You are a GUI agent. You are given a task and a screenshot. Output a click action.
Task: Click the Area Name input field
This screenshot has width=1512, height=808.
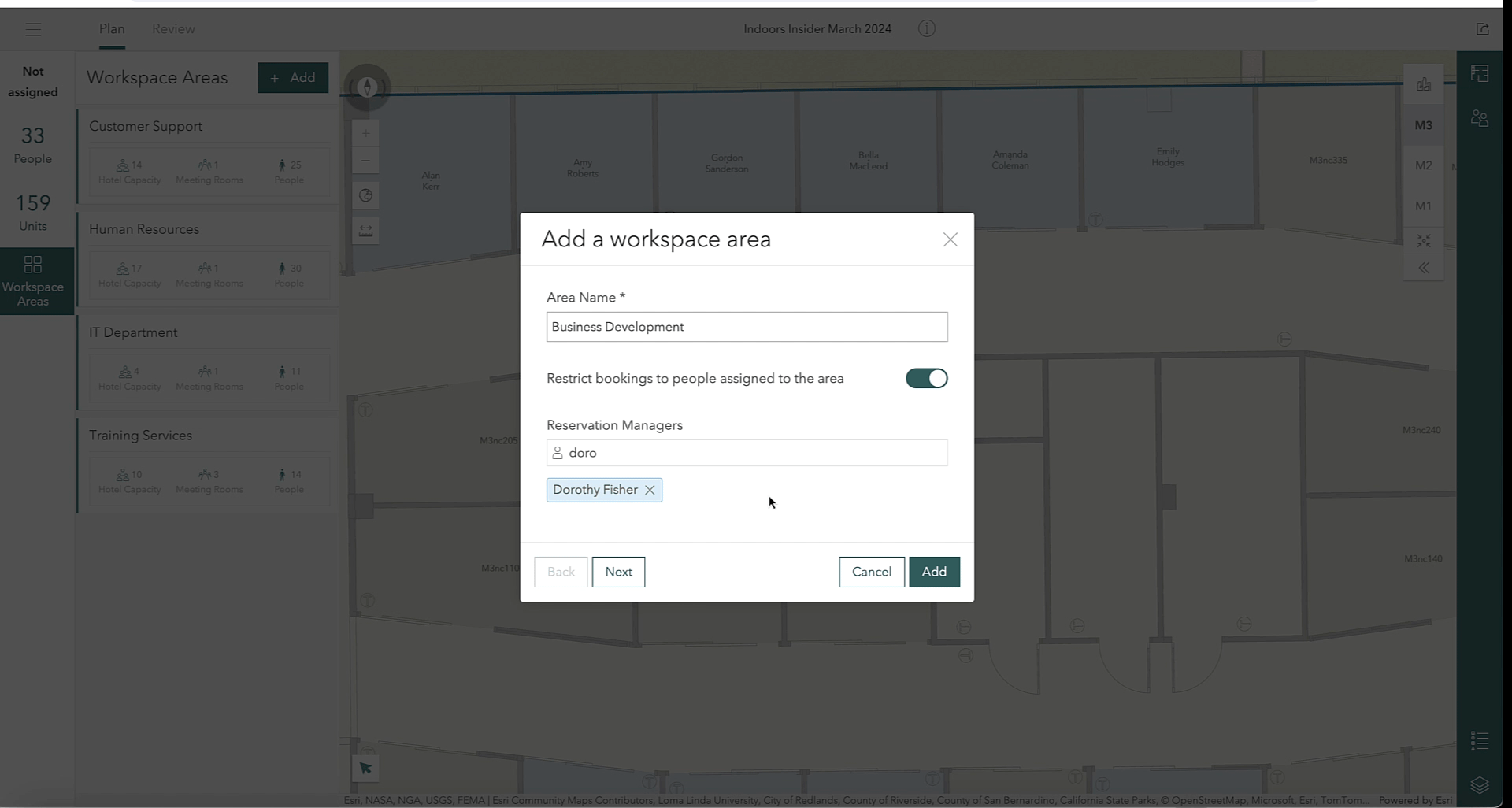coord(746,327)
